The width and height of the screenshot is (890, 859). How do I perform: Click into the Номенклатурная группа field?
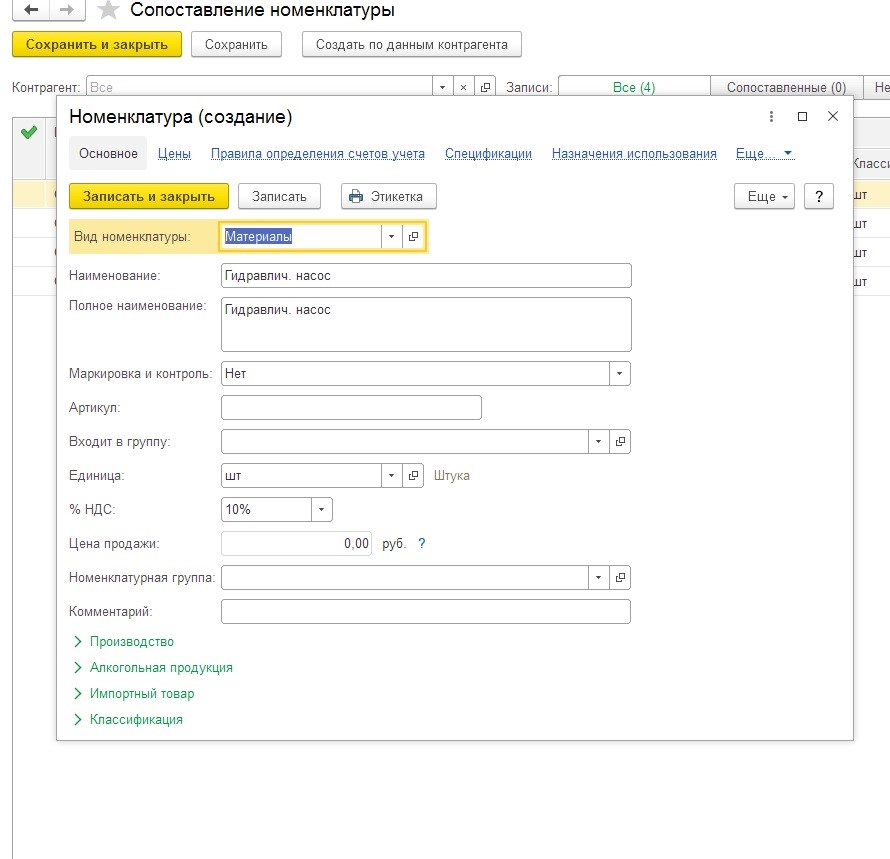[405, 577]
